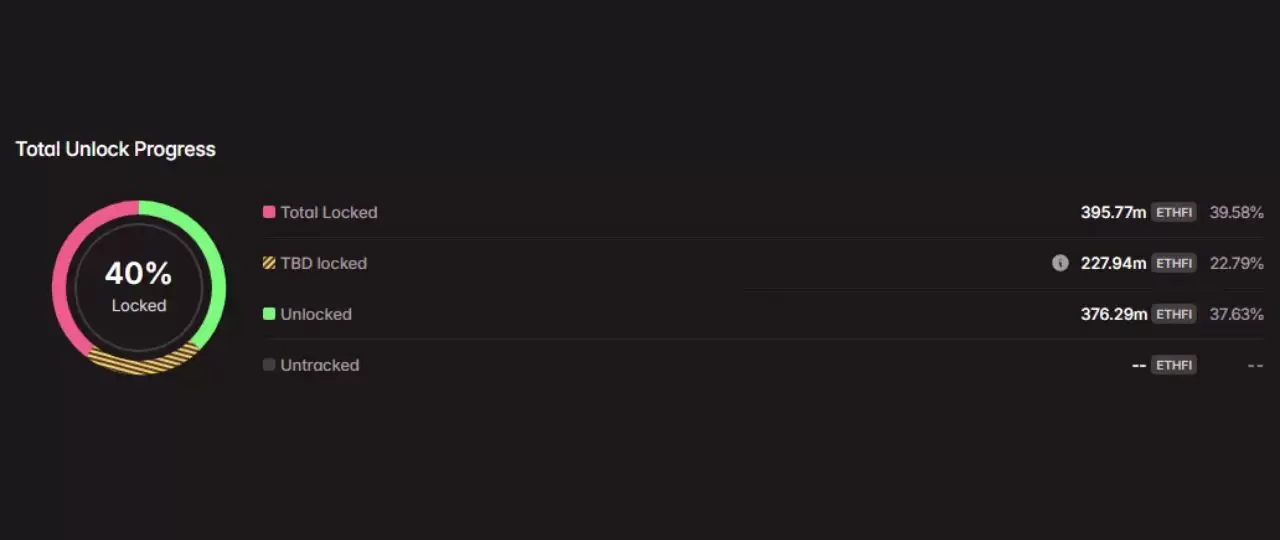The width and height of the screenshot is (1280, 540).
Task: Click the ETHFI badge in Unlocked row
Action: click(1173, 314)
